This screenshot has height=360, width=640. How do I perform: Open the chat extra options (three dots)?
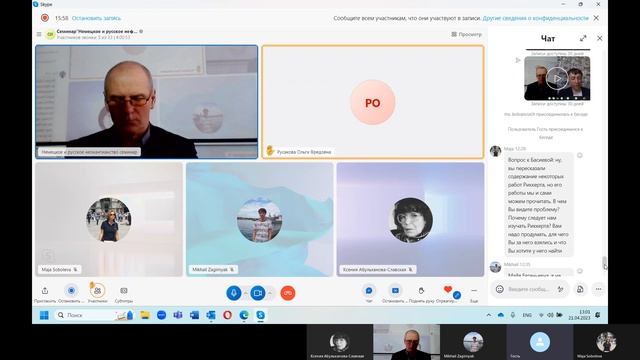(598, 289)
